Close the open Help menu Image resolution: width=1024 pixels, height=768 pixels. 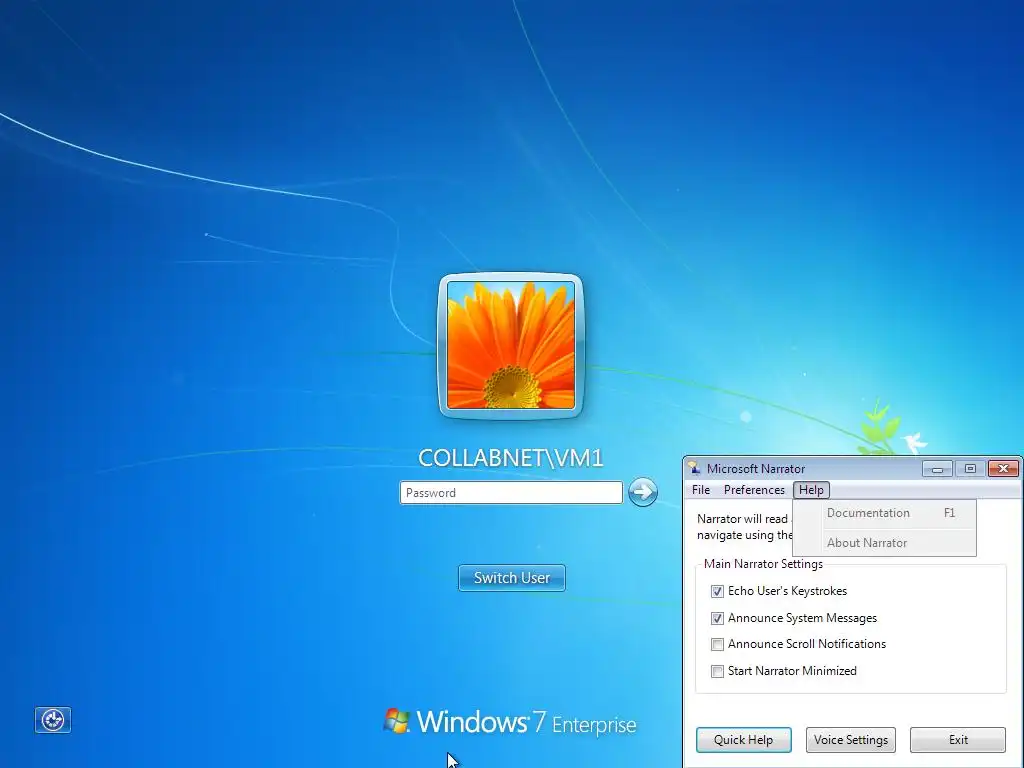[811, 490]
